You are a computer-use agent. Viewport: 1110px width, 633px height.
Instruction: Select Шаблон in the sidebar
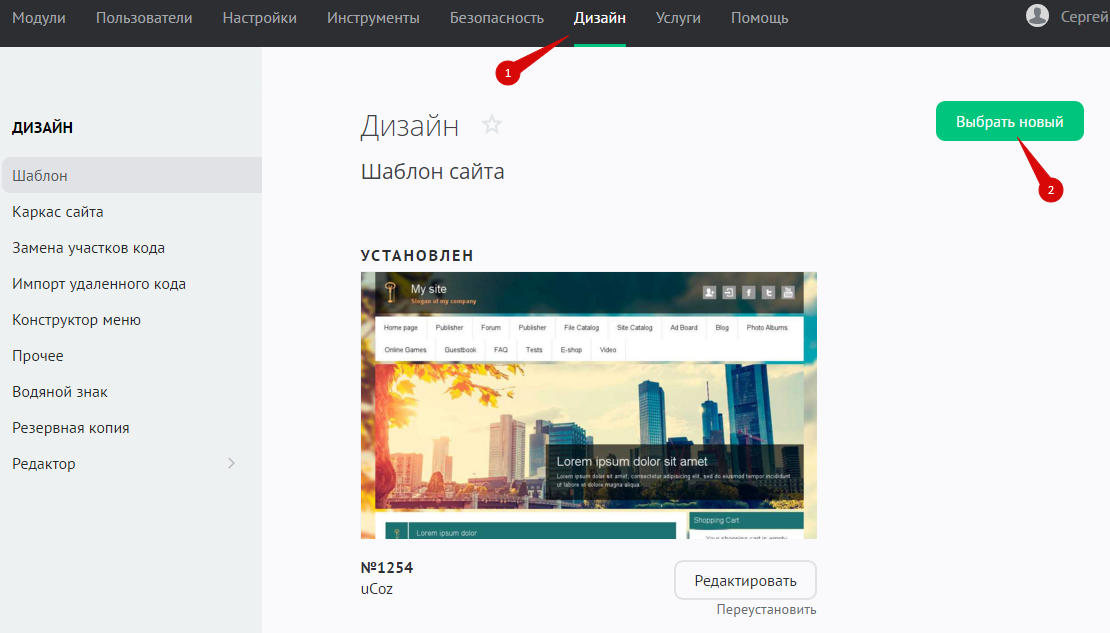[x=40, y=176]
